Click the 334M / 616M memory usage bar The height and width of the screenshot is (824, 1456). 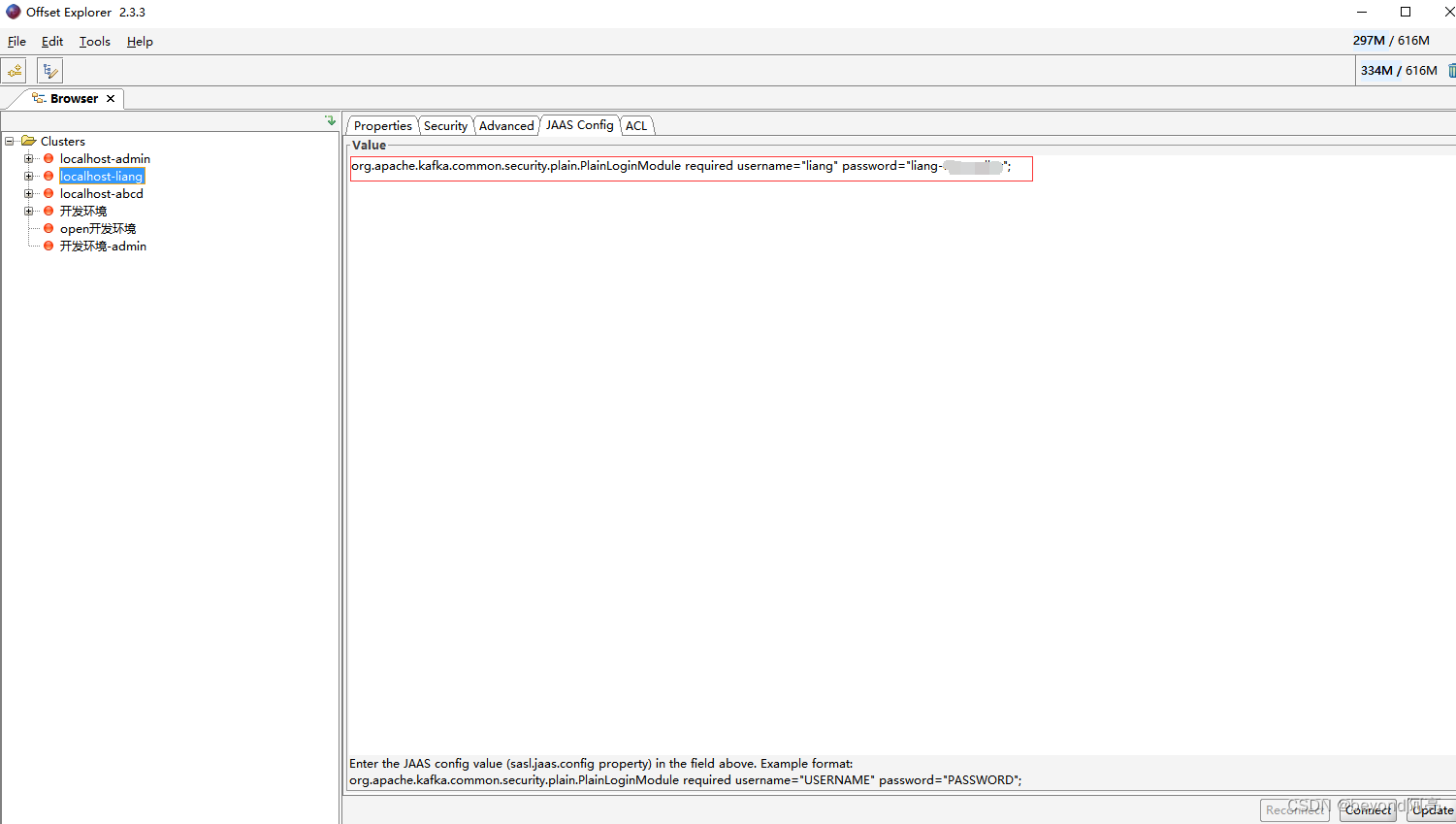pos(1399,70)
